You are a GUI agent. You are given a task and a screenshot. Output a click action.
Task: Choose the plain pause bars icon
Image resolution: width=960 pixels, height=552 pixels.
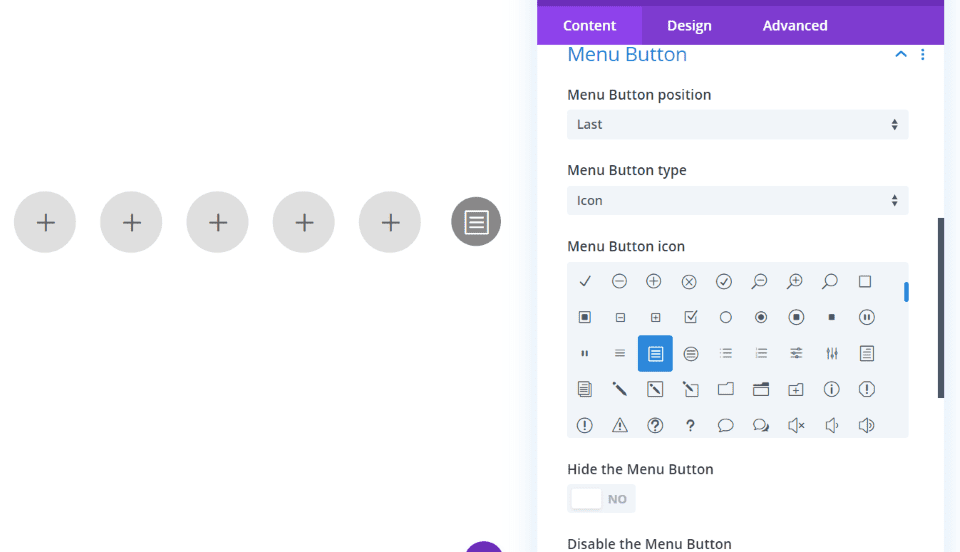tap(585, 353)
